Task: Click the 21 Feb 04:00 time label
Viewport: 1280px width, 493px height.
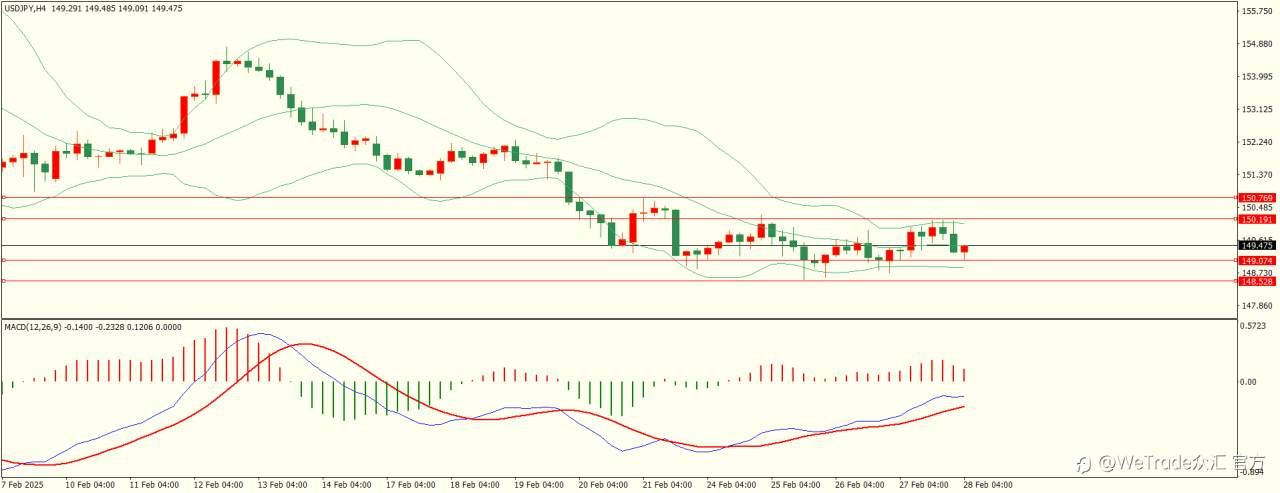Action: pos(668,485)
